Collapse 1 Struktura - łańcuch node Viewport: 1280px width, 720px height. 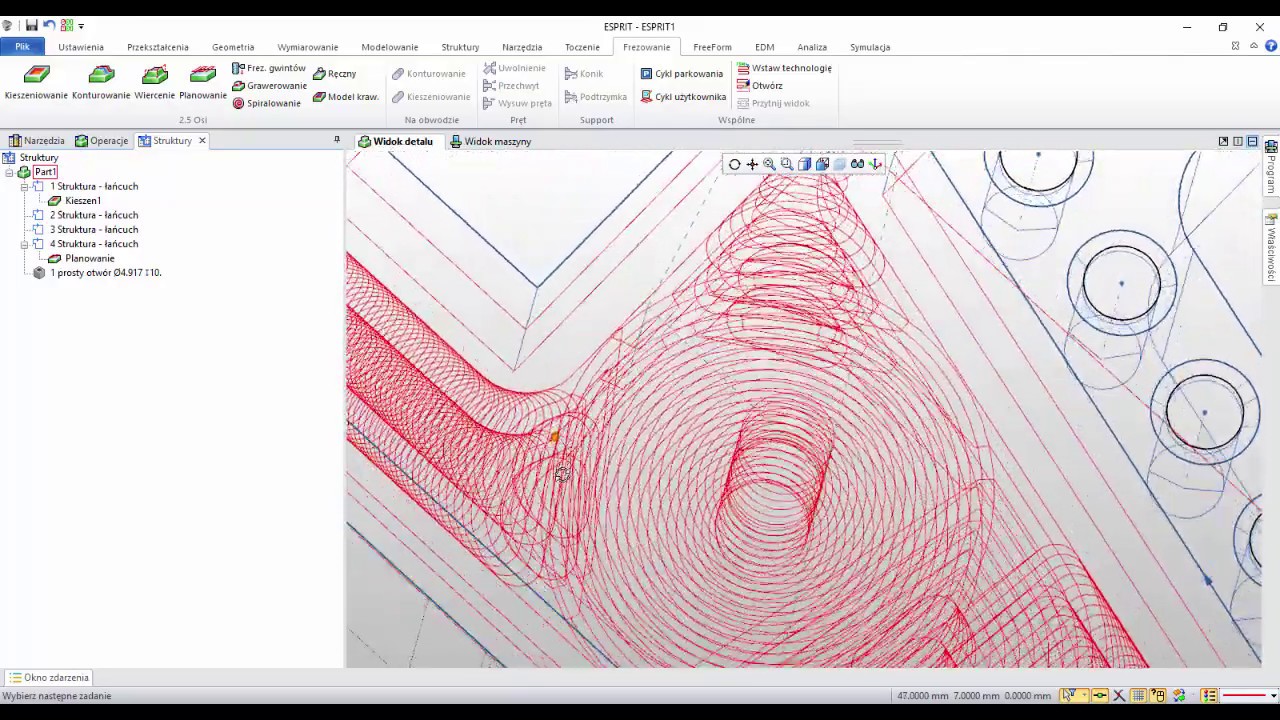tap(24, 187)
